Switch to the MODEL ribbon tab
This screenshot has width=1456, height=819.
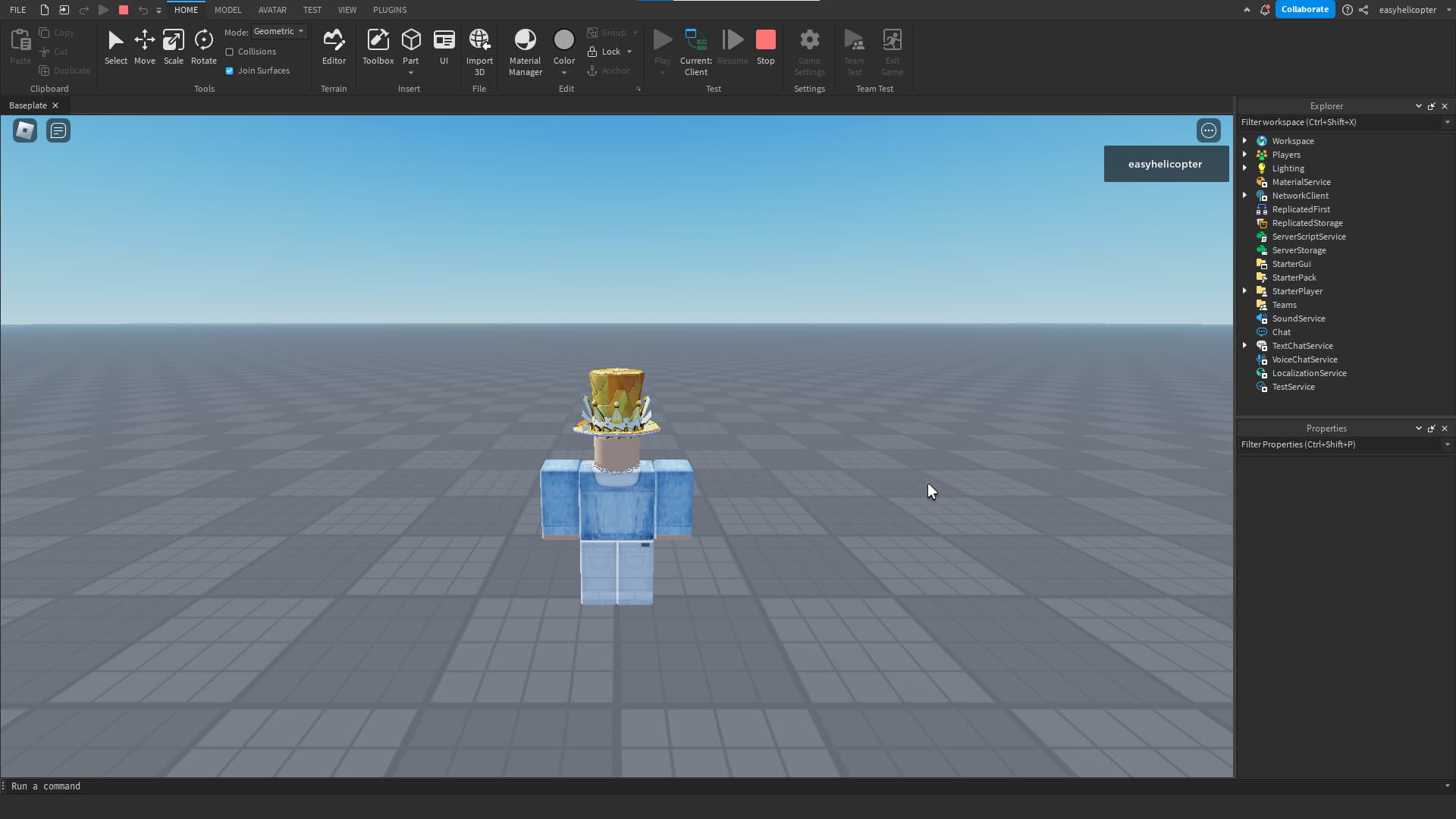coord(227,10)
